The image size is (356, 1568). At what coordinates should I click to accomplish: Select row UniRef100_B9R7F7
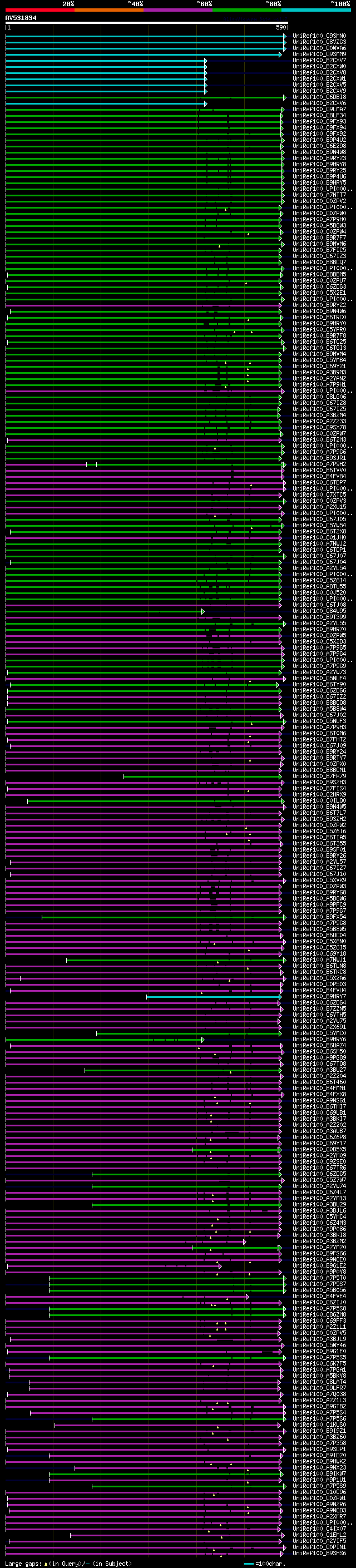tap(319, 238)
